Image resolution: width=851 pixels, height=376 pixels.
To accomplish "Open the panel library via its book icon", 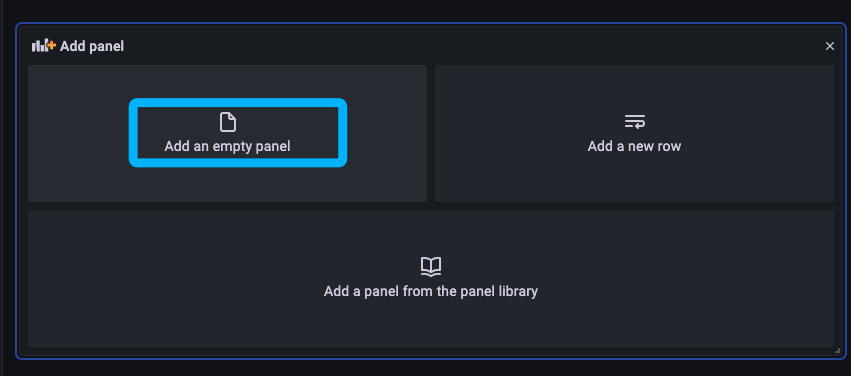I will pos(431,266).
